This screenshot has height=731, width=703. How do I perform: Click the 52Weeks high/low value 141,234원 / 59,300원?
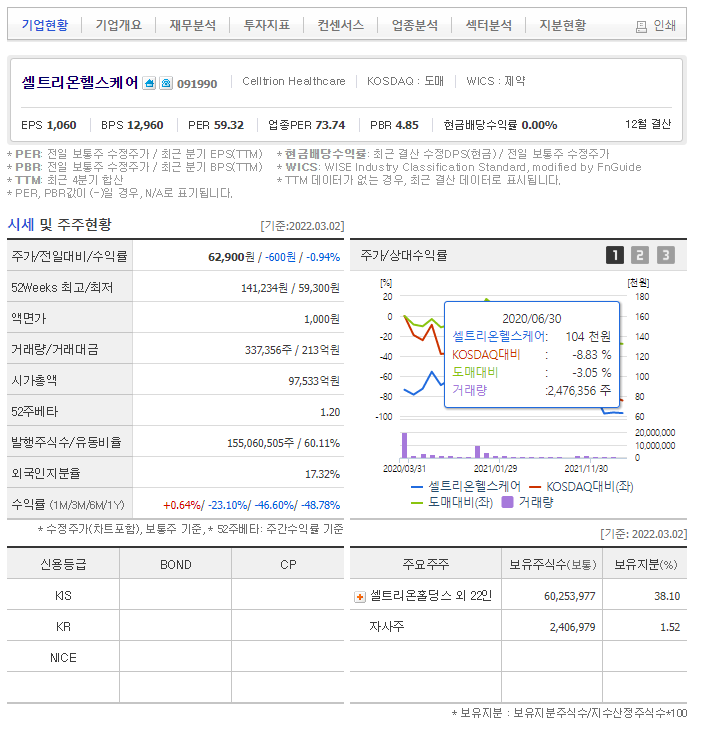click(x=290, y=288)
